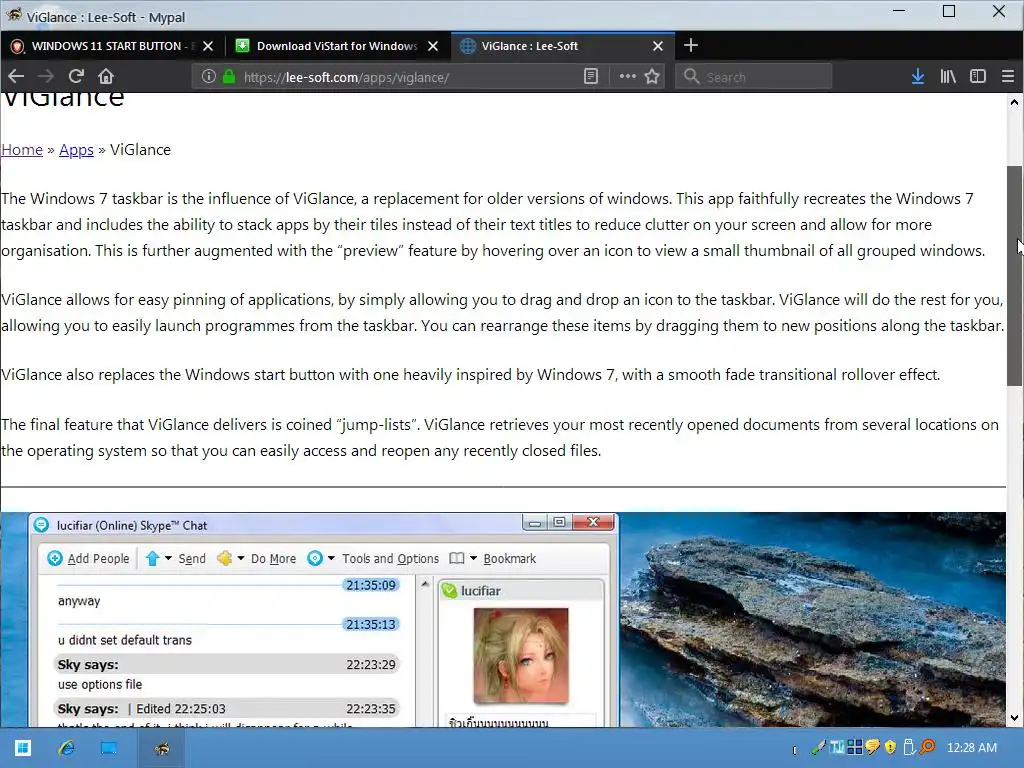The image size is (1024, 768).
Task: Close the WINDOWS 11 START BUTTON tab
Action: 208,46
